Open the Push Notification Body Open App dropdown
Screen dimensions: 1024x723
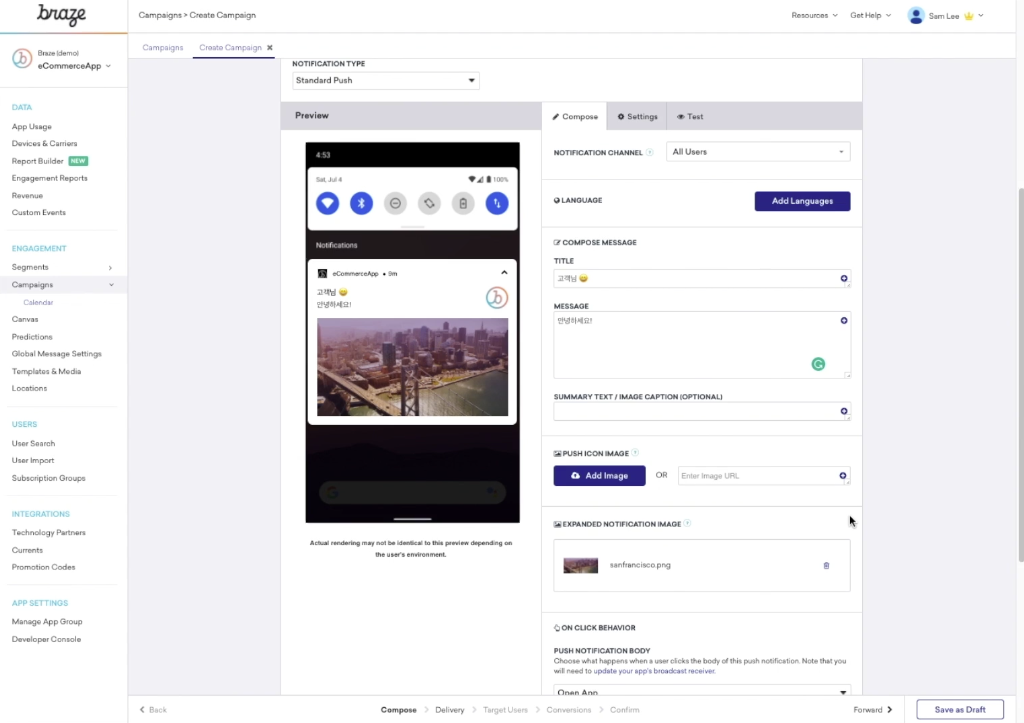point(702,691)
